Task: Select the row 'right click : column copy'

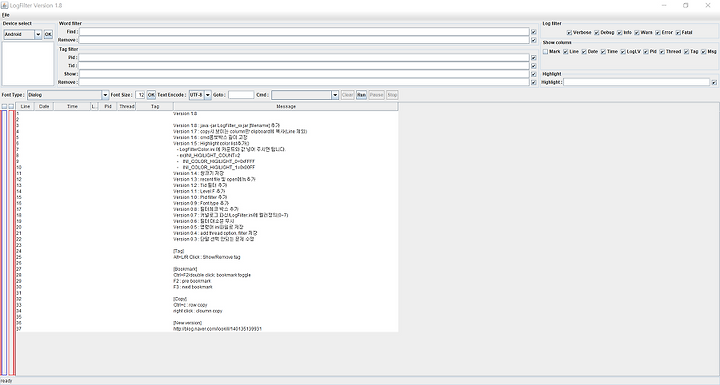Action: 207,311
